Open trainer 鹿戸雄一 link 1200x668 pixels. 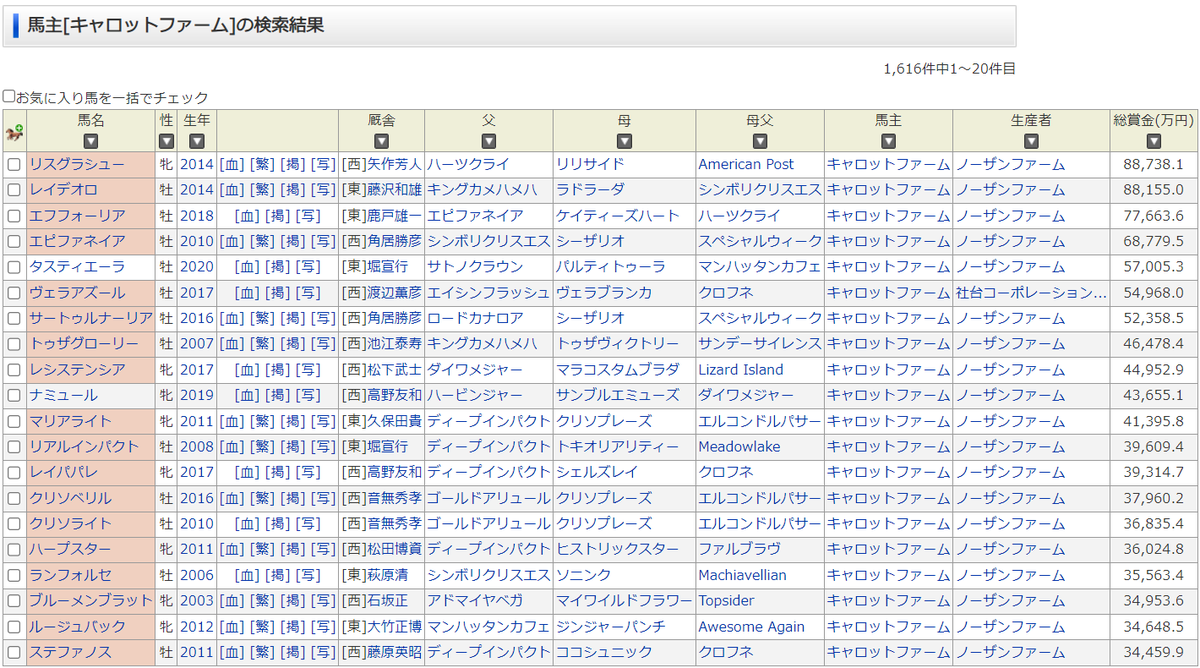pyautogui.click(x=394, y=216)
